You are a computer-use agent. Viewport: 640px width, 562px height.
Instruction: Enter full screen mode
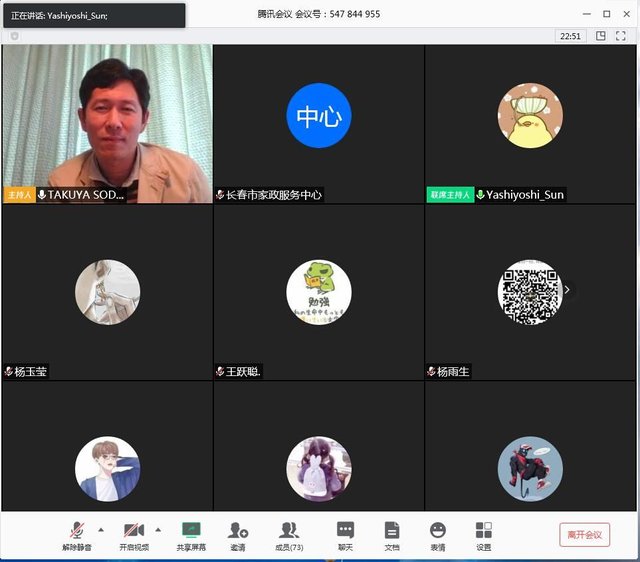pos(623,36)
